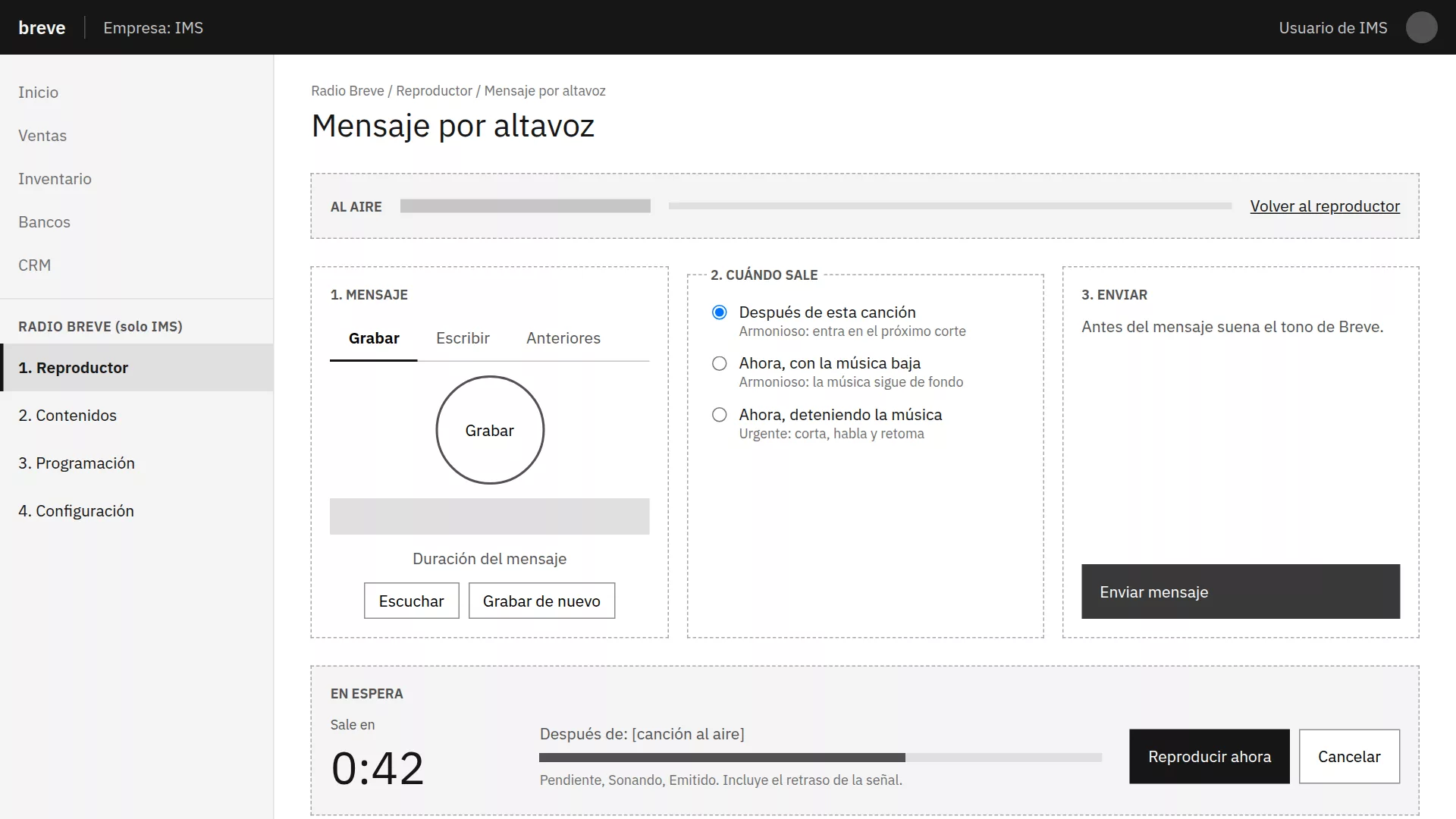
Task: Click the queued message progress bar
Action: (x=821, y=758)
